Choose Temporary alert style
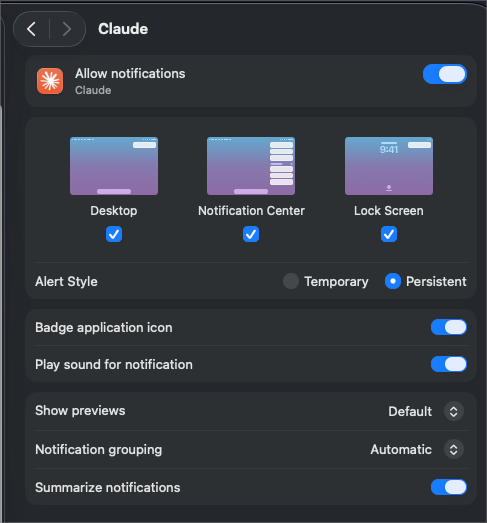The width and height of the screenshot is (487, 523). coord(291,281)
